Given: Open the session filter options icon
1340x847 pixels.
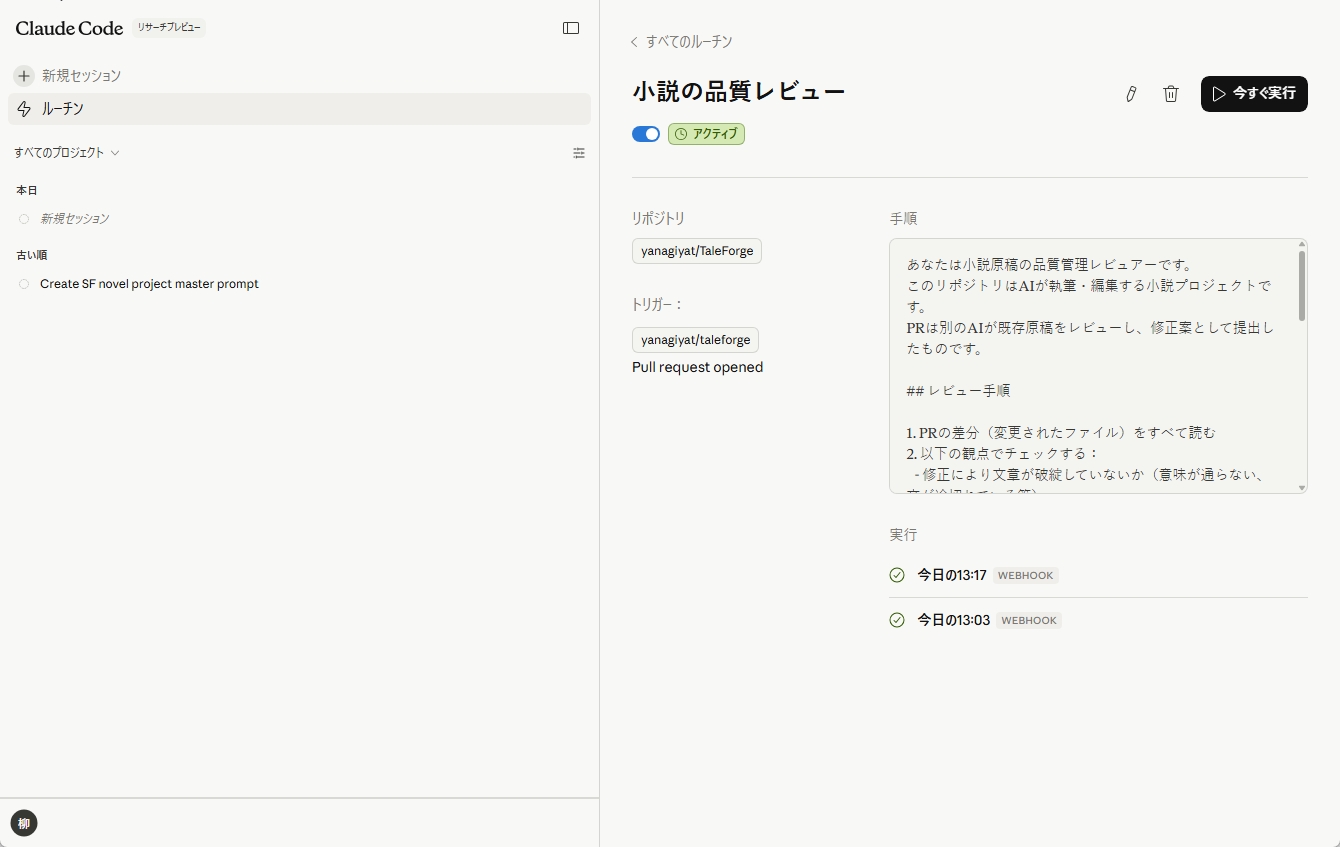Looking at the screenshot, I should click(x=579, y=153).
